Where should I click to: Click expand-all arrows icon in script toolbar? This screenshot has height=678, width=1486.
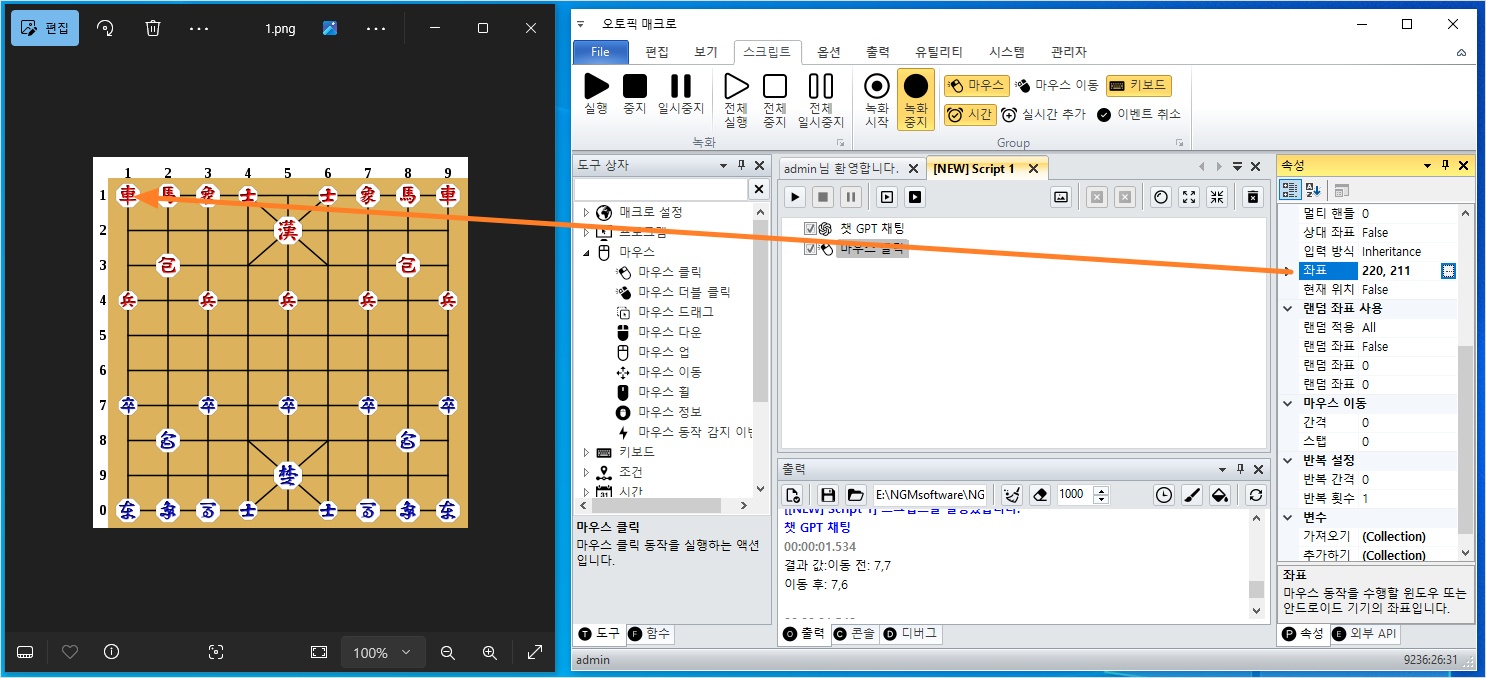click(1188, 197)
